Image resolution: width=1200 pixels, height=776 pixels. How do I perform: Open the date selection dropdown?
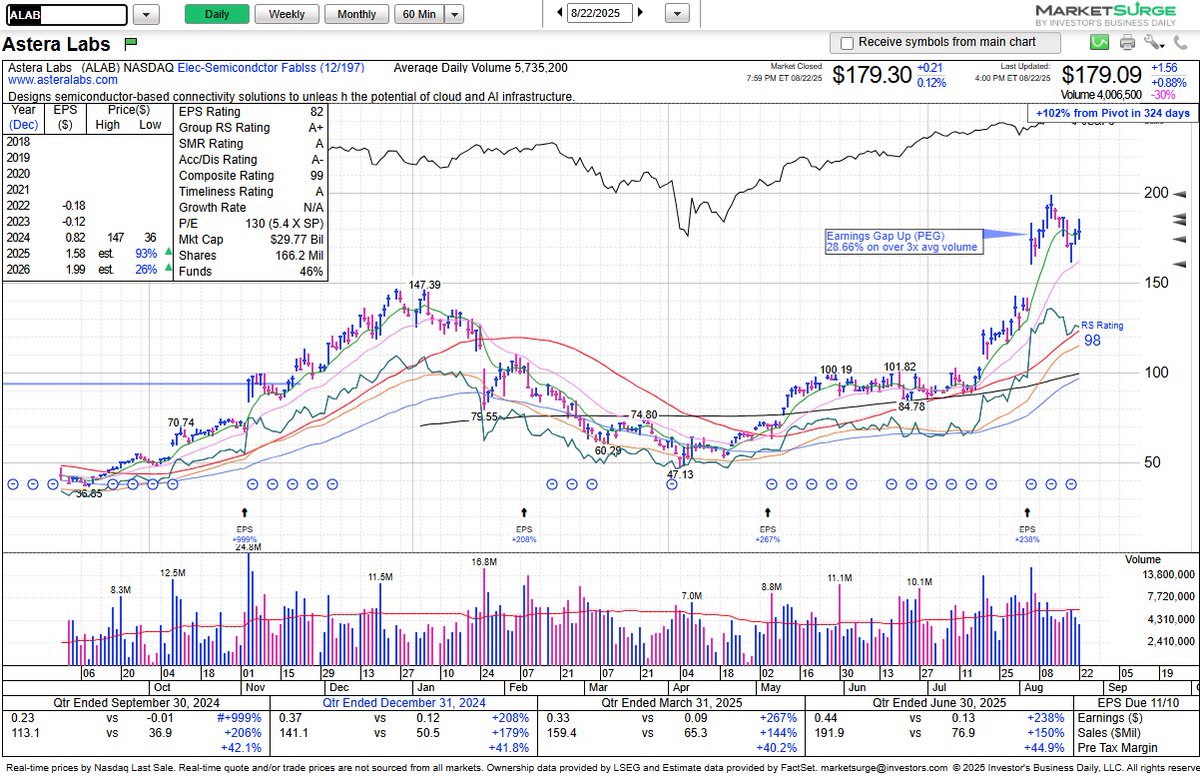point(676,14)
